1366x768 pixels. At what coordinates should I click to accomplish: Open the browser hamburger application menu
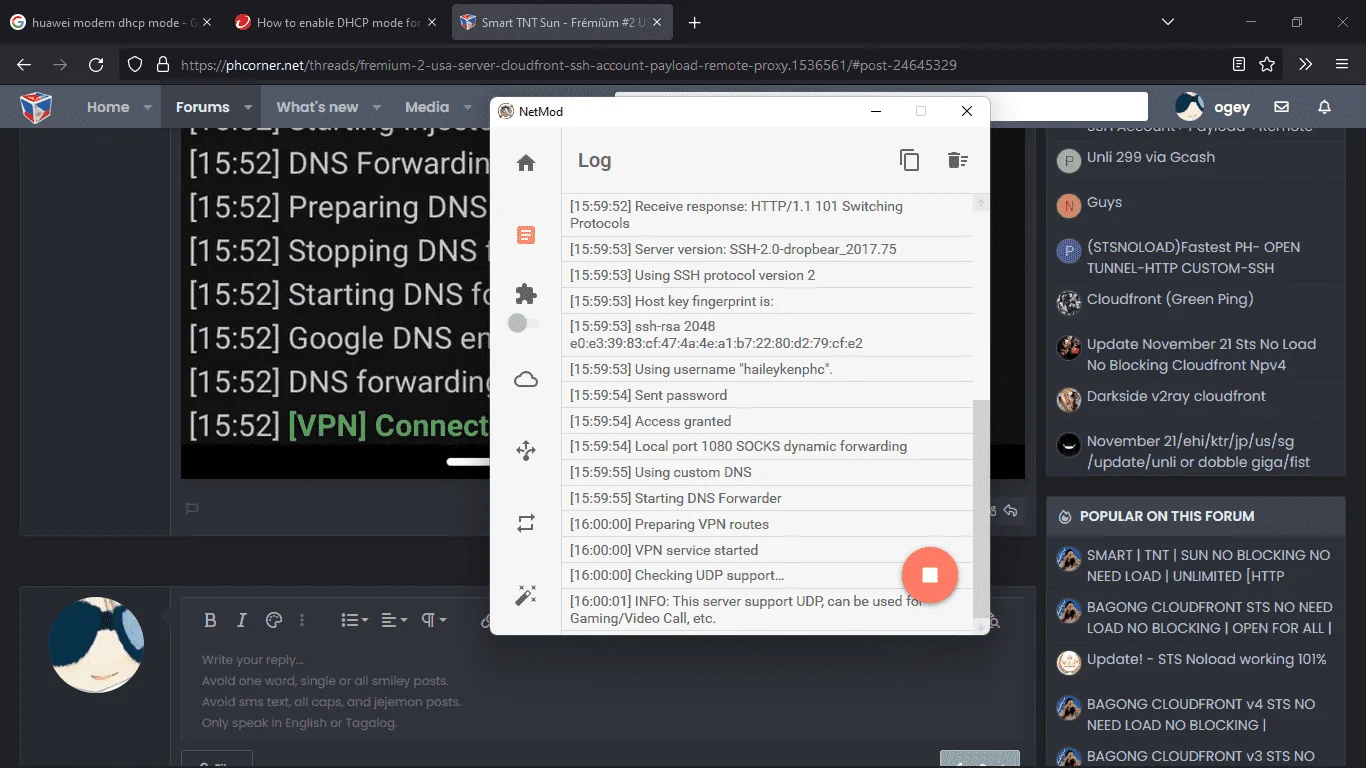(x=1342, y=64)
